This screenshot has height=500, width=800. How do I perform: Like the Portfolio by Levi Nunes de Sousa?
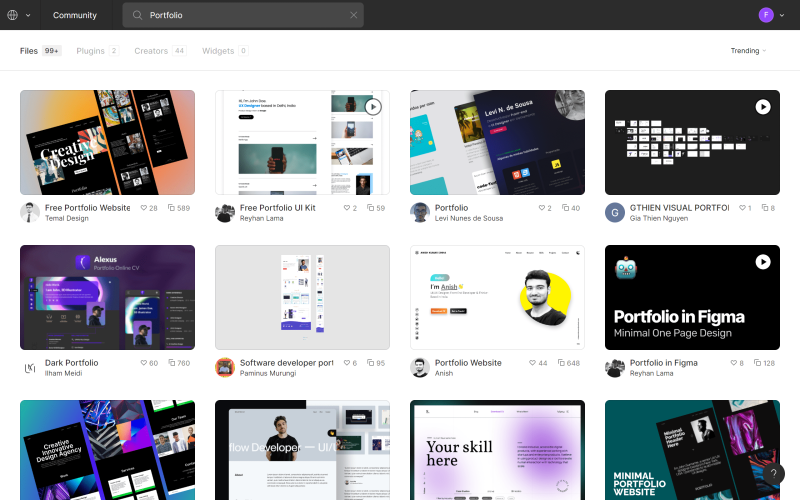[x=542, y=208]
